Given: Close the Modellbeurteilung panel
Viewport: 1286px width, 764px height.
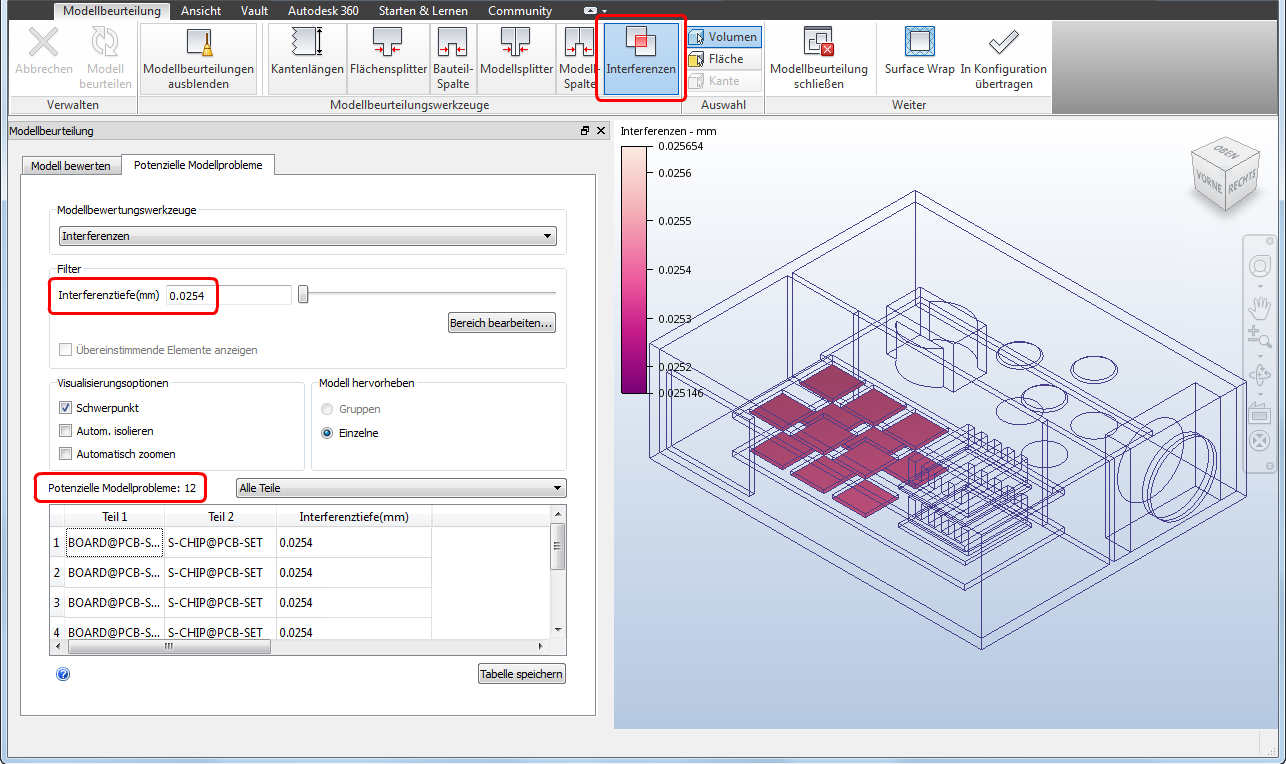Looking at the screenshot, I should point(601,131).
